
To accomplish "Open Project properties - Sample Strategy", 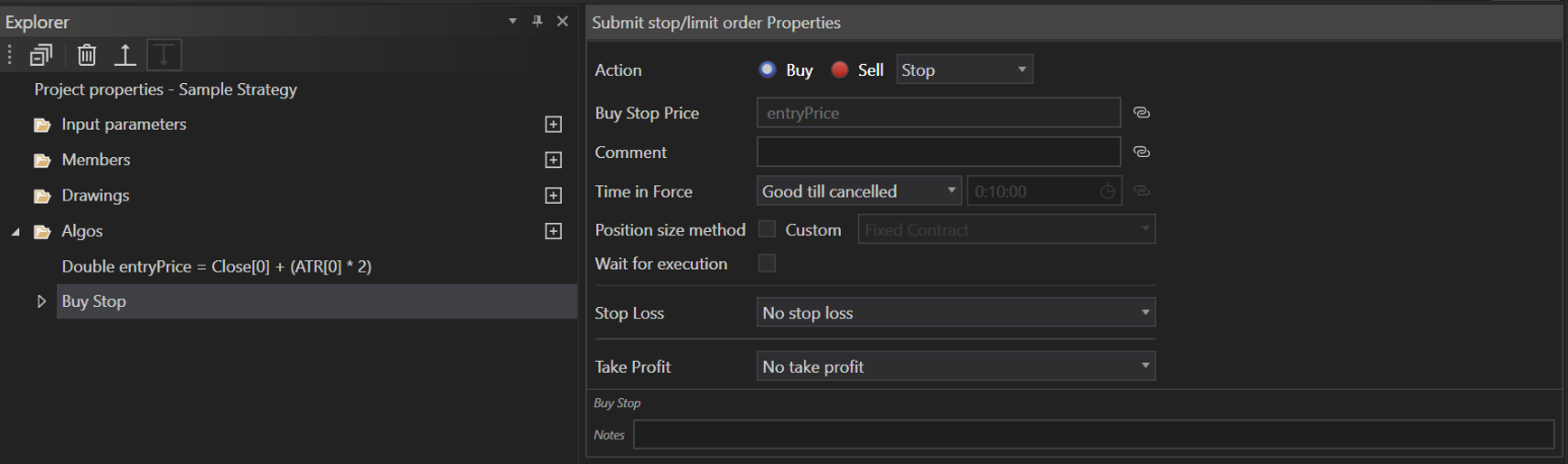I will click(x=165, y=89).
